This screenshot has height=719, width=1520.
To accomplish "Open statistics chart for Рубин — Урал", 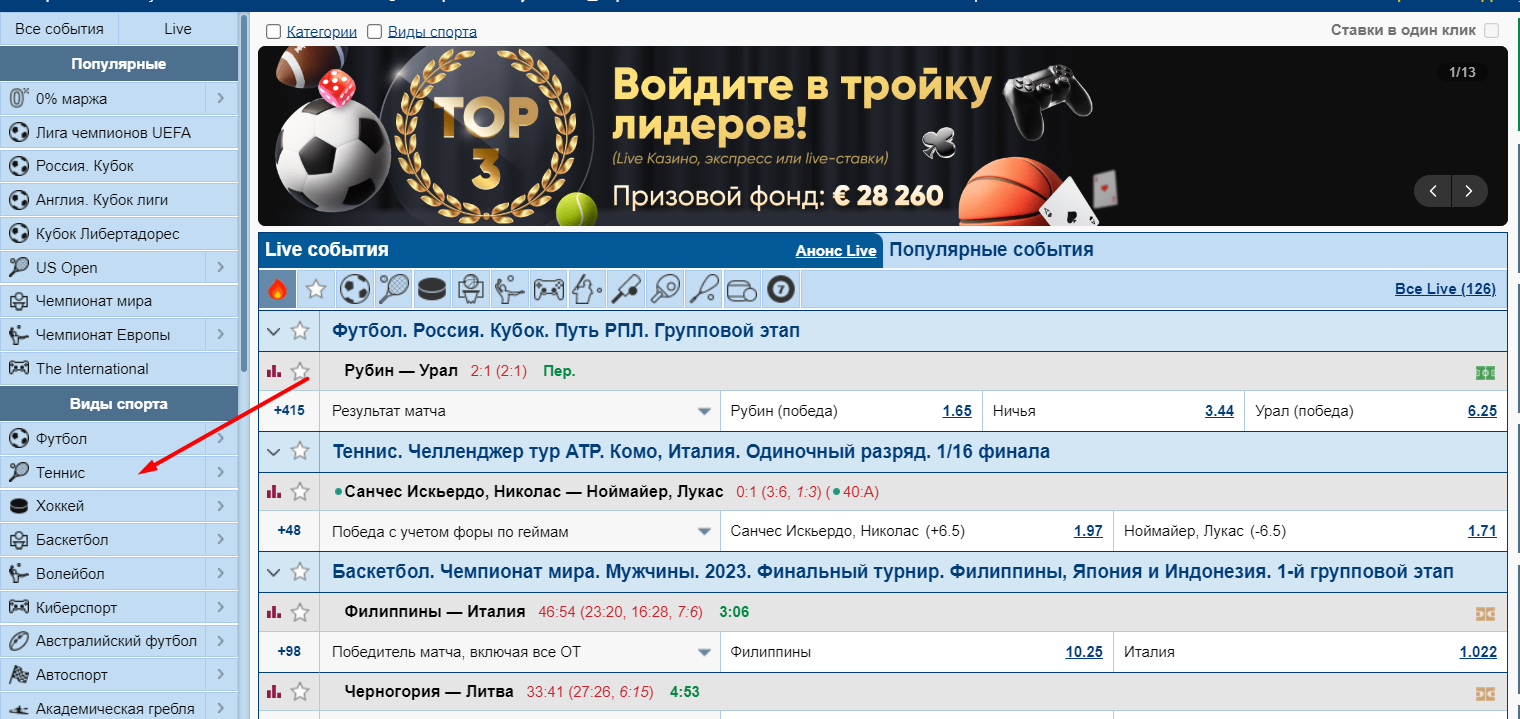I will coord(274,371).
